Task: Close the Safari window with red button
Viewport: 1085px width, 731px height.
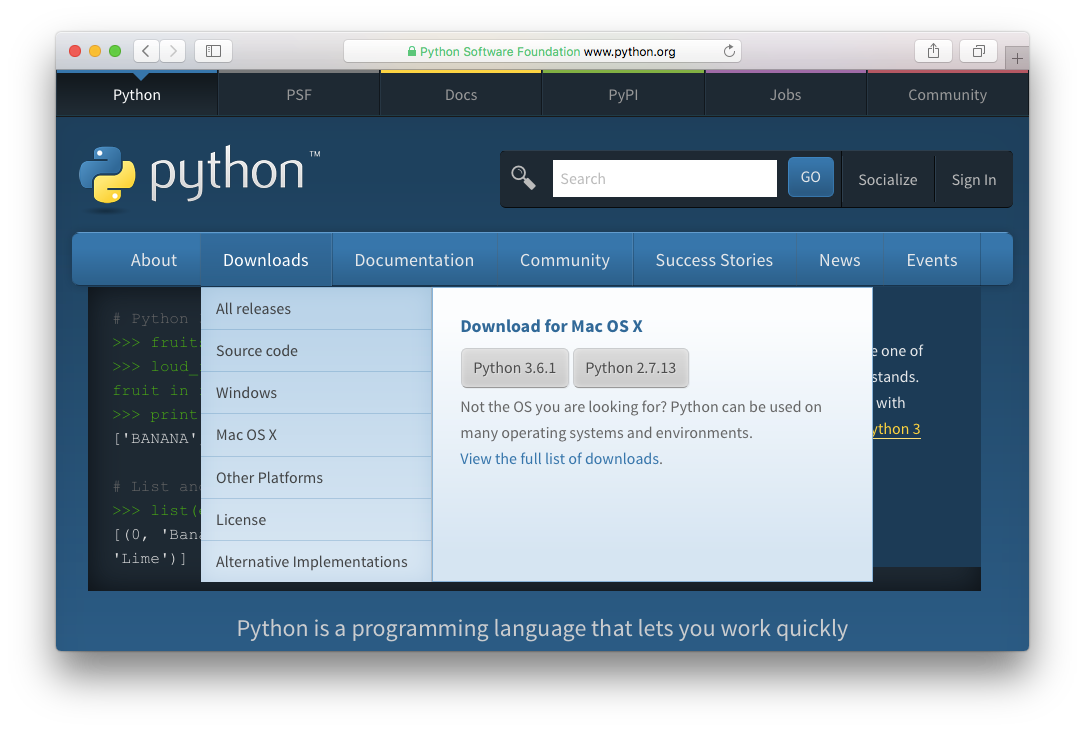Action: tap(75, 51)
